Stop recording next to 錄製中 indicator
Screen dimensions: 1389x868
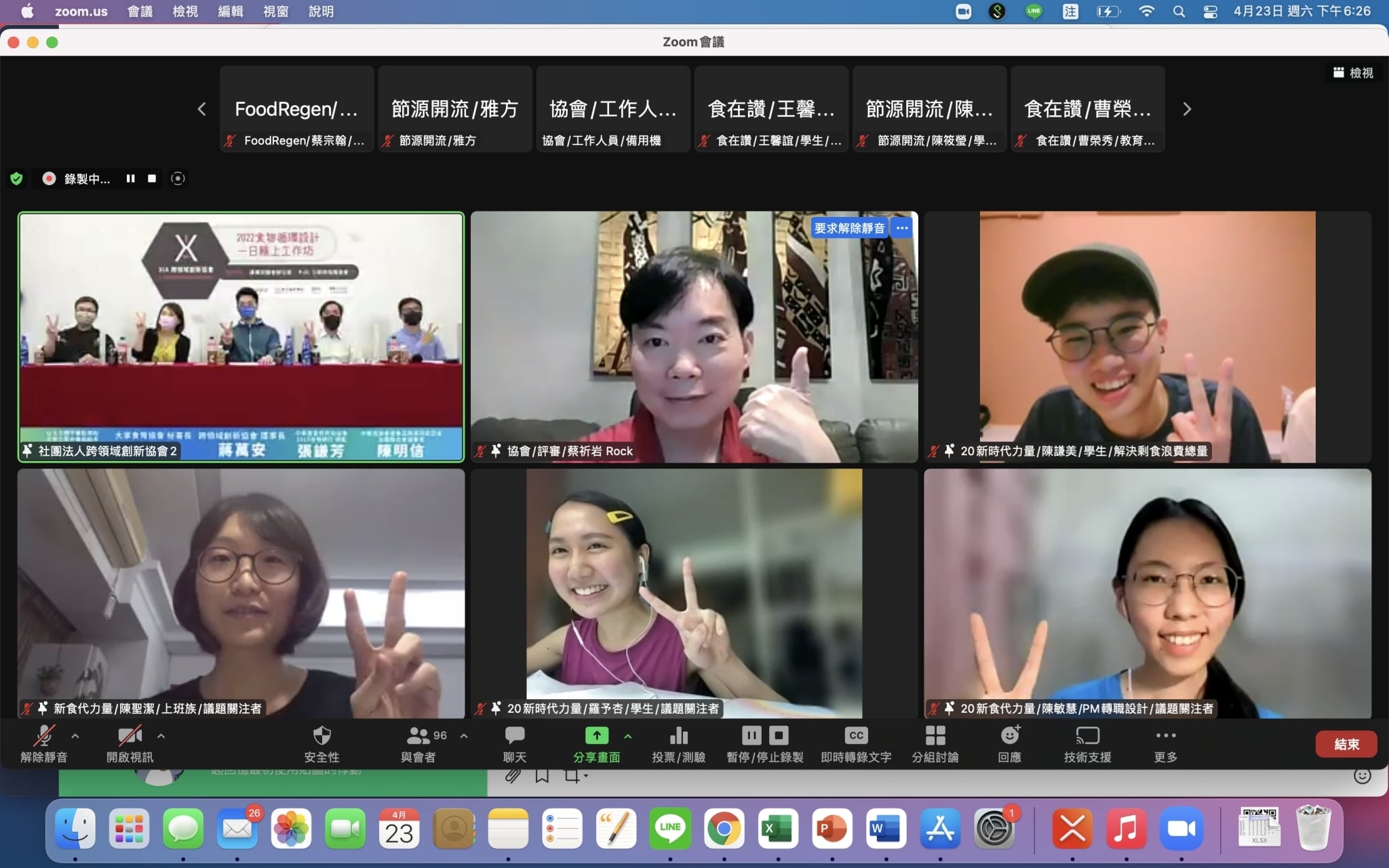pos(152,178)
